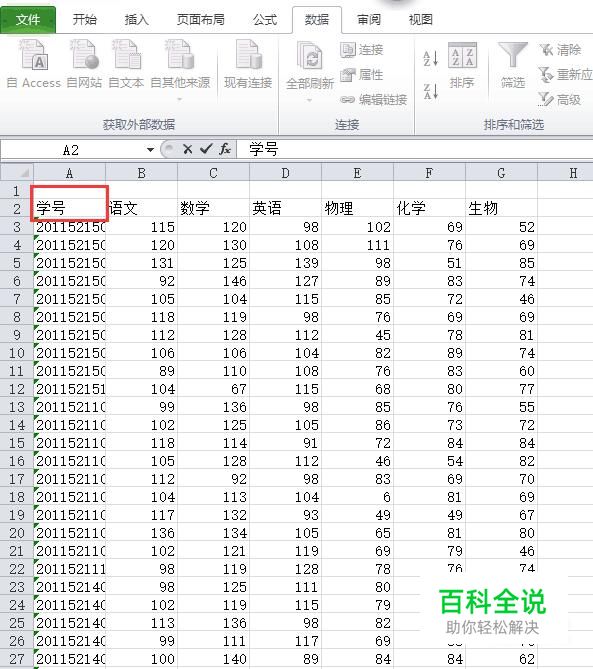Viewport: 593px width, 669px height.
Task: Switch to the Home (开始) tab
Action: tap(84, 20)
